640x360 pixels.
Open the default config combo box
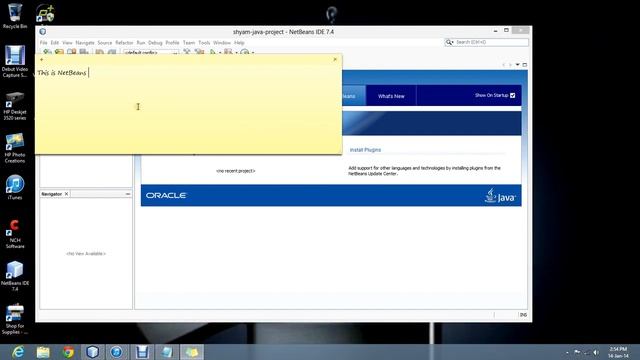point(151,52)
